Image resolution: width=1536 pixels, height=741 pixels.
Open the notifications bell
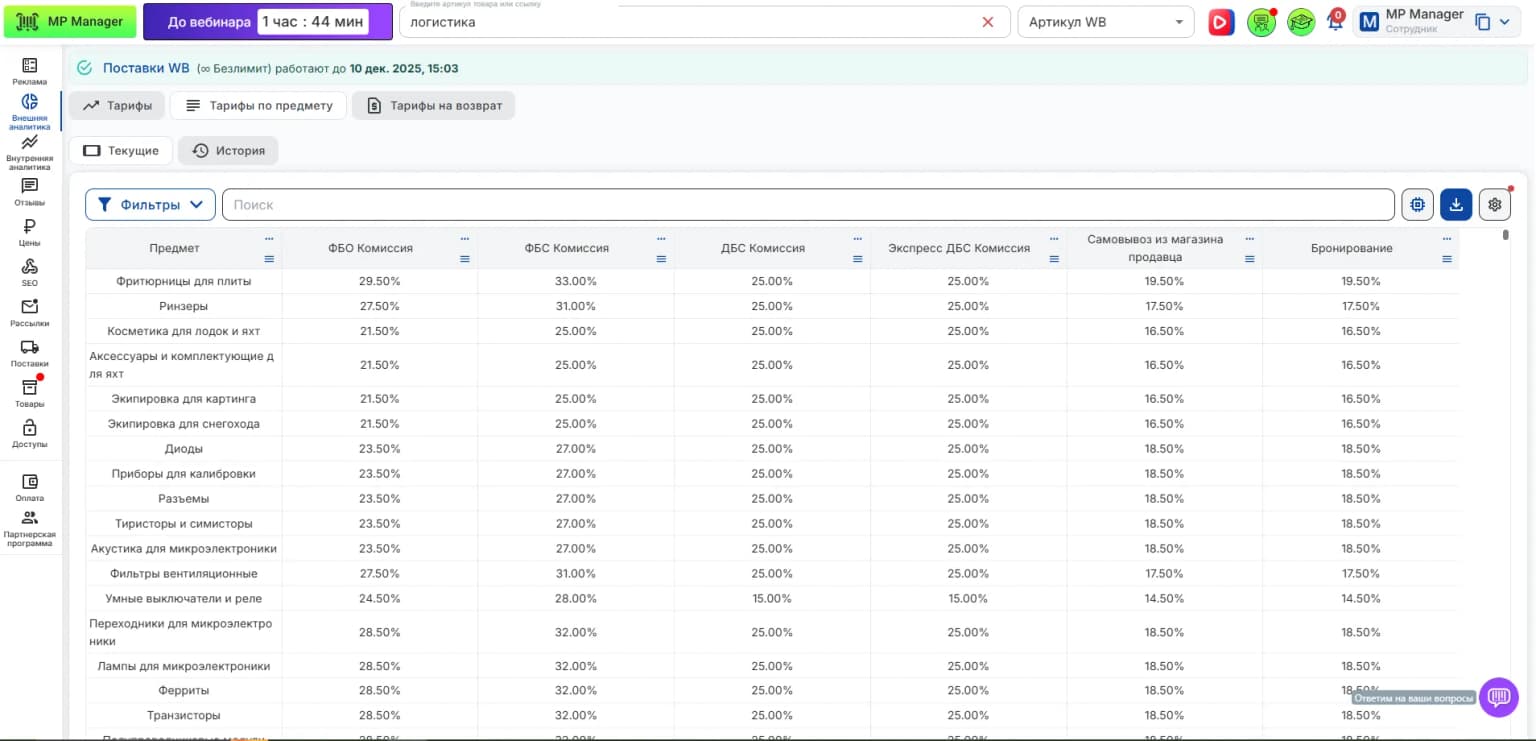[x=1335, y=21]
